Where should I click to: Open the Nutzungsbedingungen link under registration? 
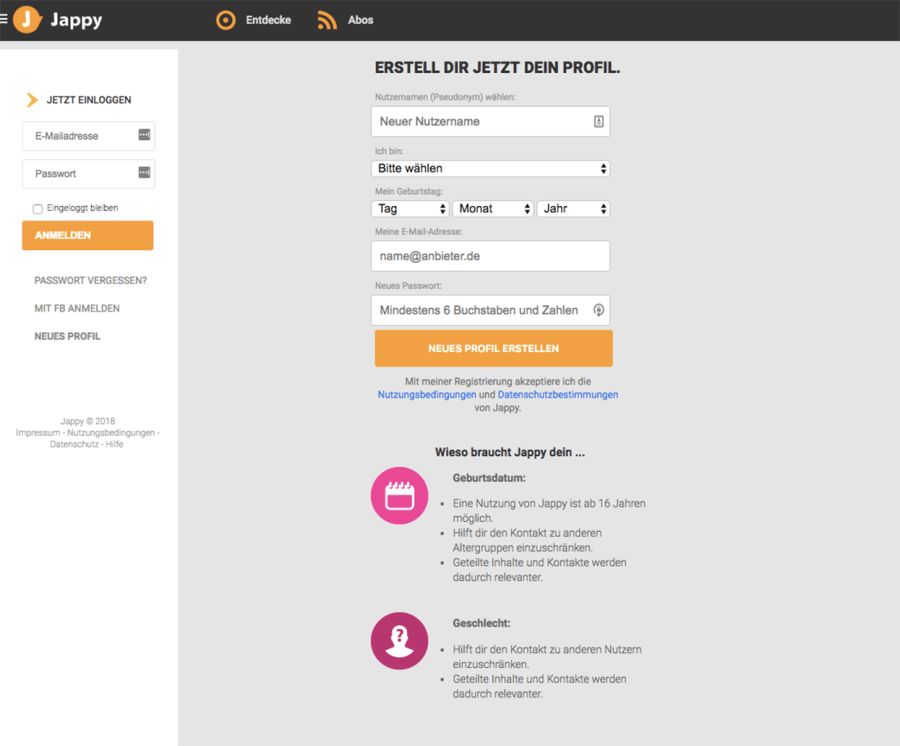(x=426, y=395)
